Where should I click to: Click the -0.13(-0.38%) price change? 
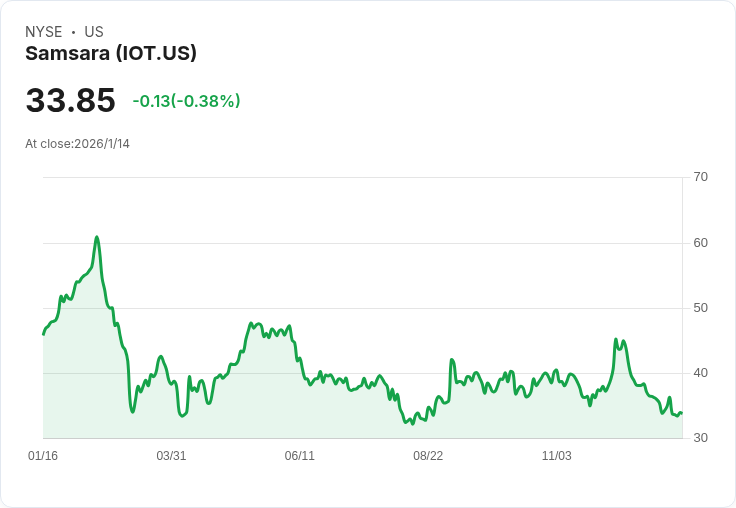pos(186,101)
